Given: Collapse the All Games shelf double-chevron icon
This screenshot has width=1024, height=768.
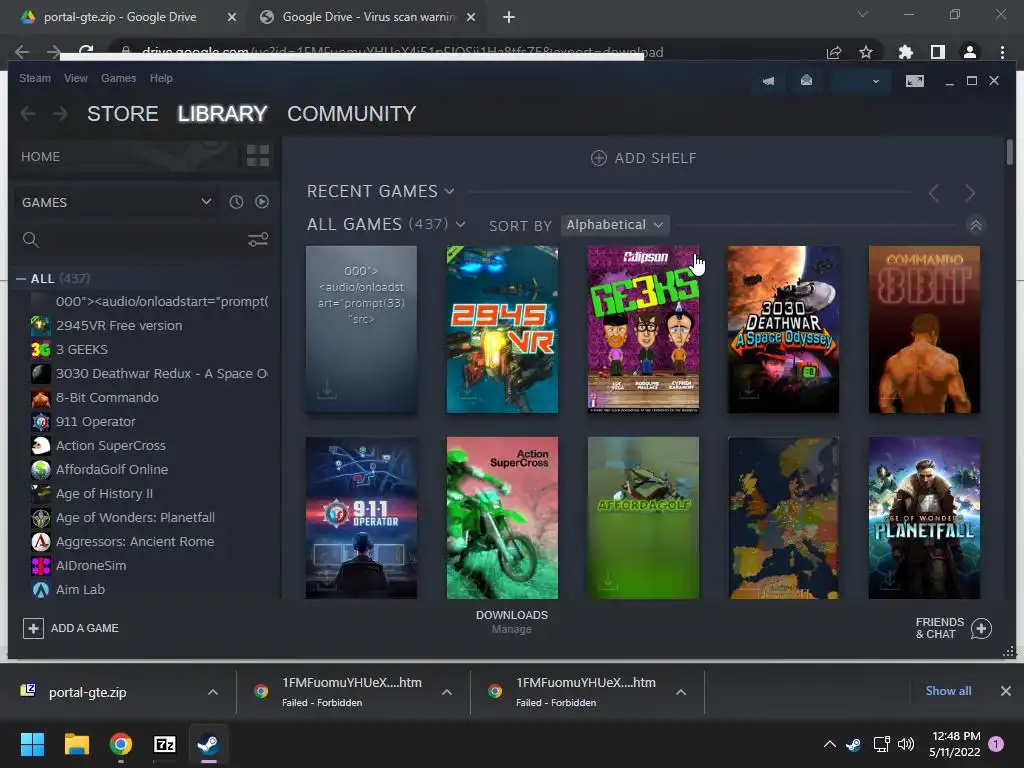Looking at the screenshot, I should (x=976, y=225).
